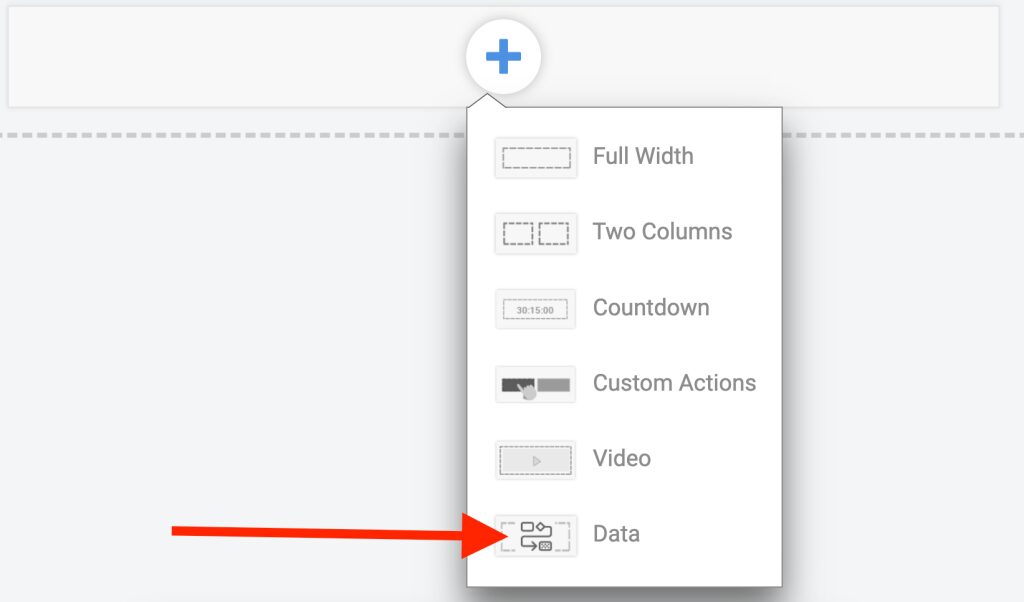This screenshot has height=602, width=1024.
Task: Select the Countdown text option
Action: pyautogui.click(x=651, y=307)
